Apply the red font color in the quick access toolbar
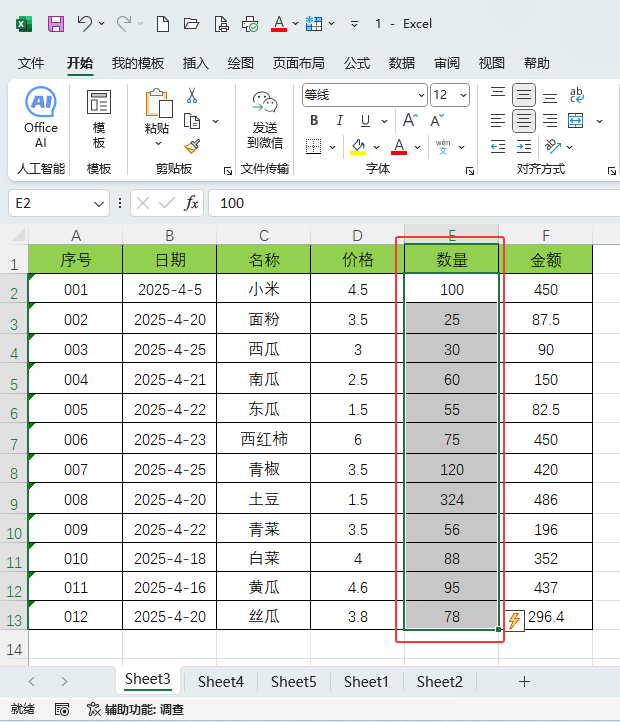Viewport: 620px width, 722px height. pos(279,23)
